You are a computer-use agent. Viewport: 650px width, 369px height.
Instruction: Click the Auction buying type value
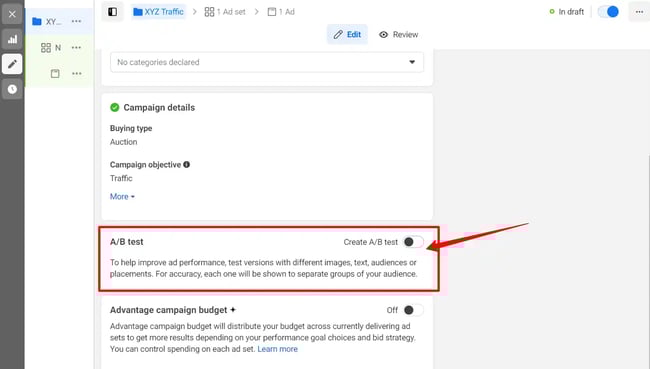124,142
